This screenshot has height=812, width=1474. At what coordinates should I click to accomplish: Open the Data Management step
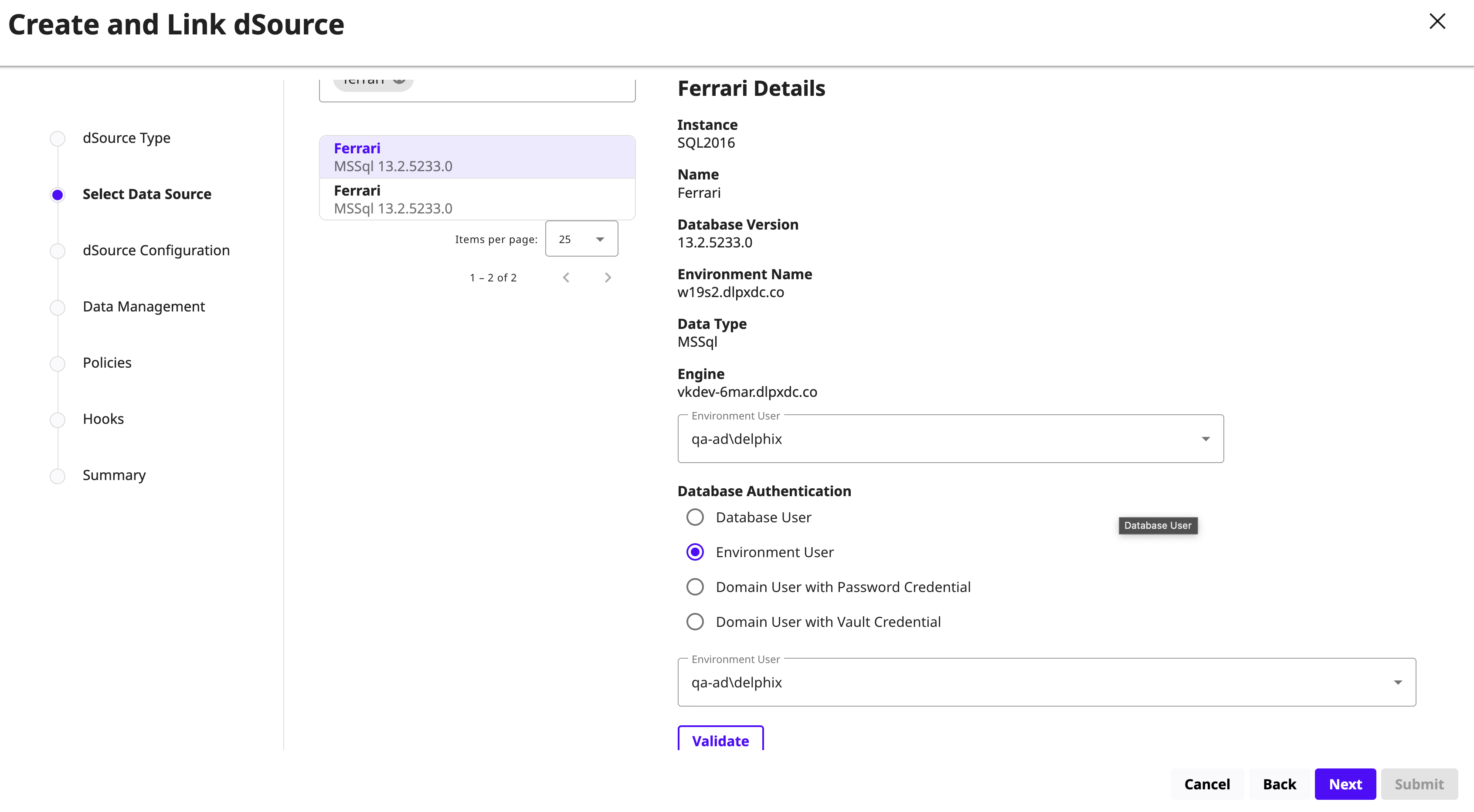point(144,307)
